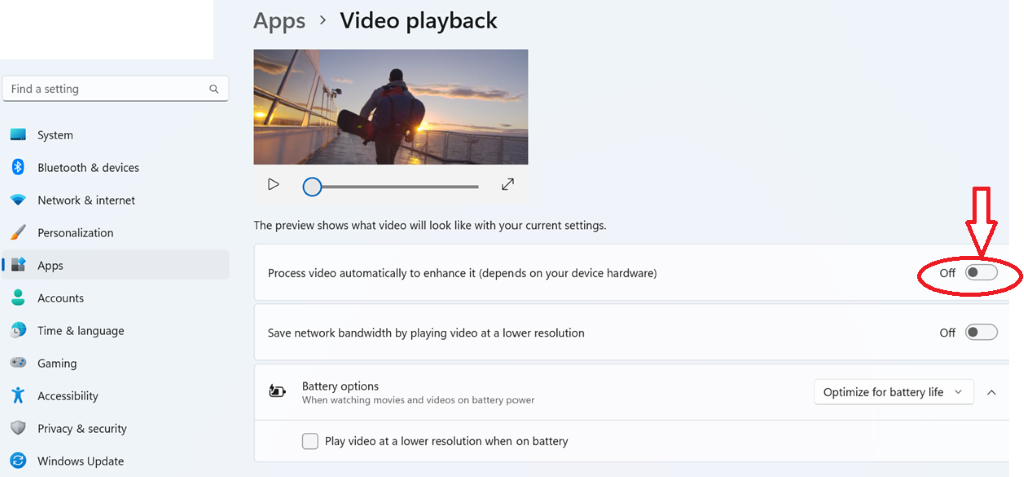Image resolution: width=1024 pixels, height=477 pixels.
Task: Click the video preview seek slider
Action: pyautogui.click(x=391, y=187)
